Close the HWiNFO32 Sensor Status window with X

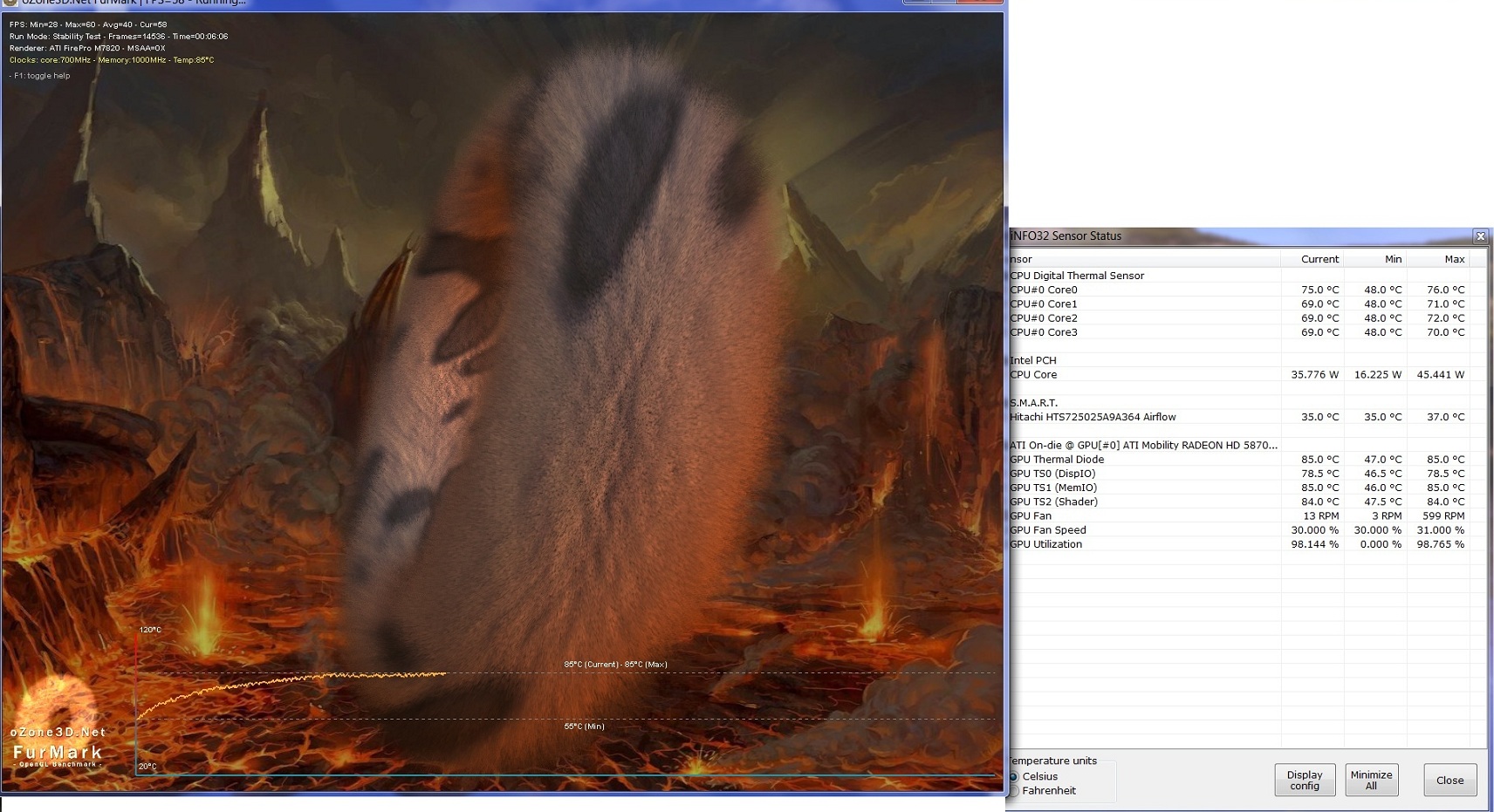coord(1480,236)
